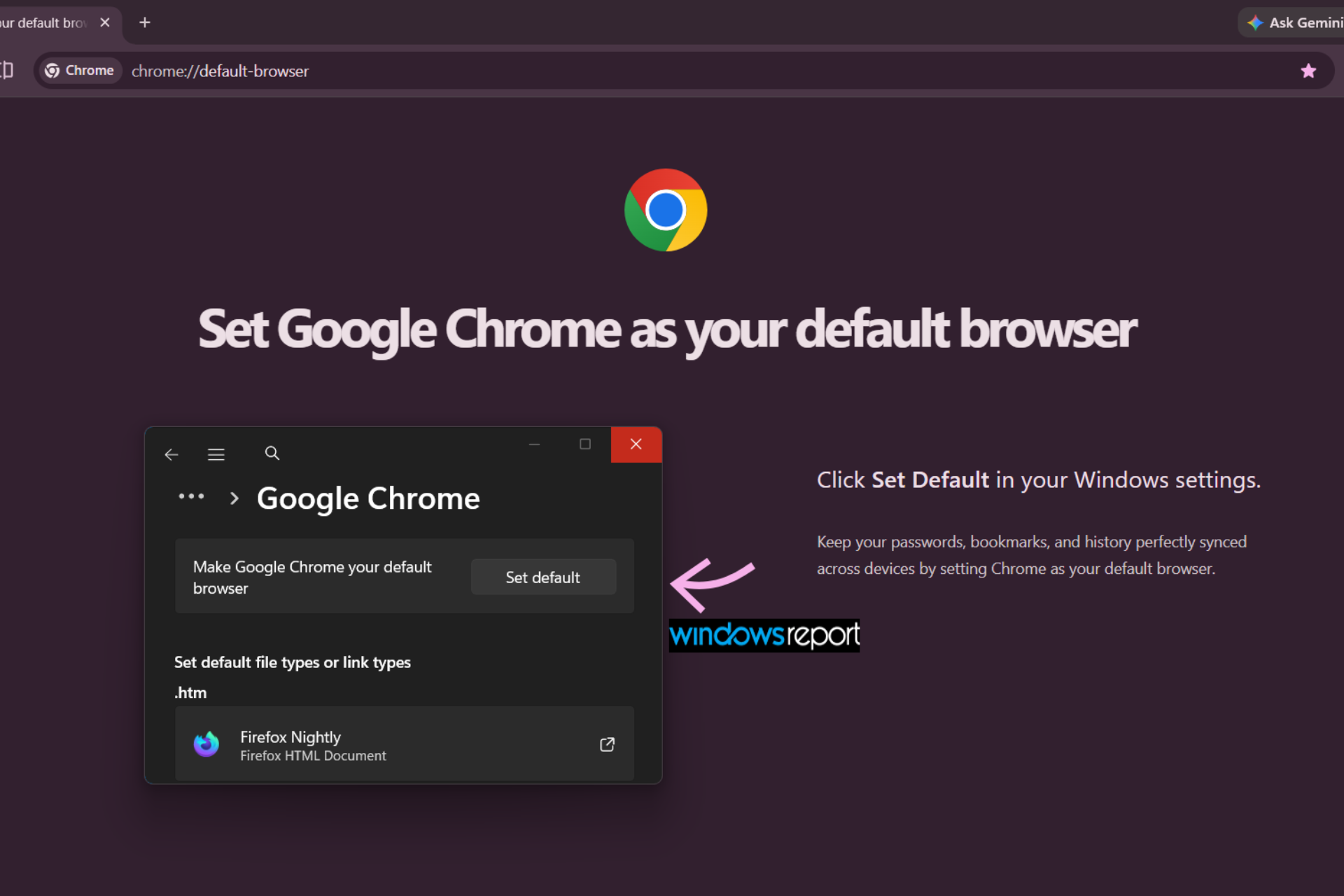Click the external link icon for Firefox Nightly
This screenshot has height=896, width=1344.
pyautogui.click(x=607, y=744)
